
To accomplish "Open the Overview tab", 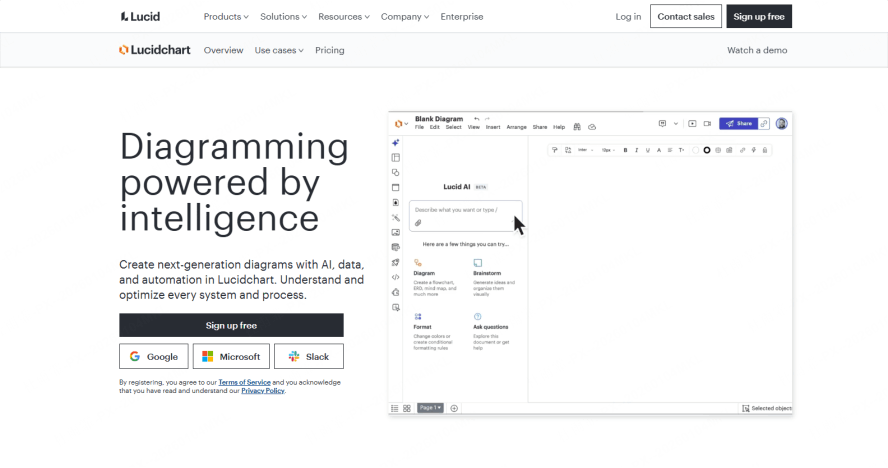I will (223, 50).
